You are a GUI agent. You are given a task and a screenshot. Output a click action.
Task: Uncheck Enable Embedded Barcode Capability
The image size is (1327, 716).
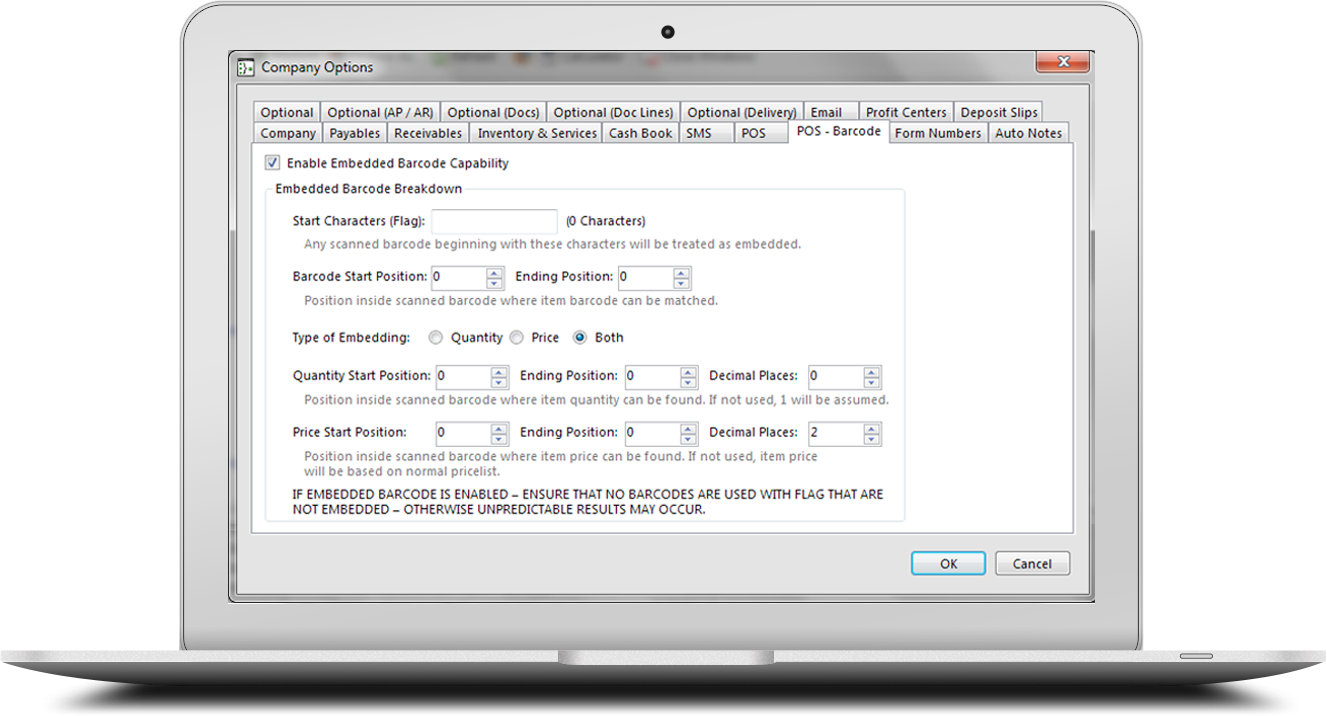272,163
